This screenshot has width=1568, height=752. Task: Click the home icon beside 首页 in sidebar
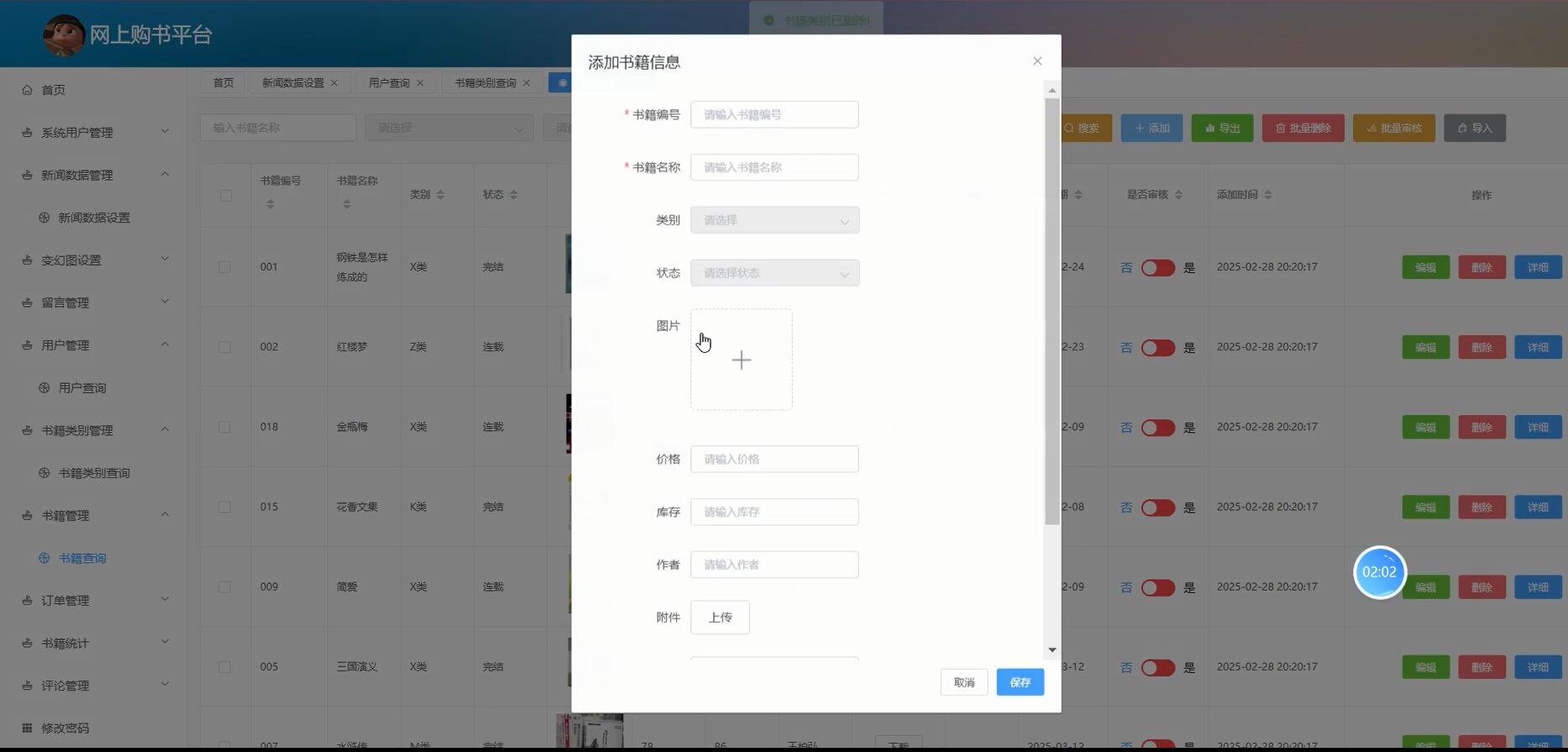pyautogui.click(x=27, y=90)
